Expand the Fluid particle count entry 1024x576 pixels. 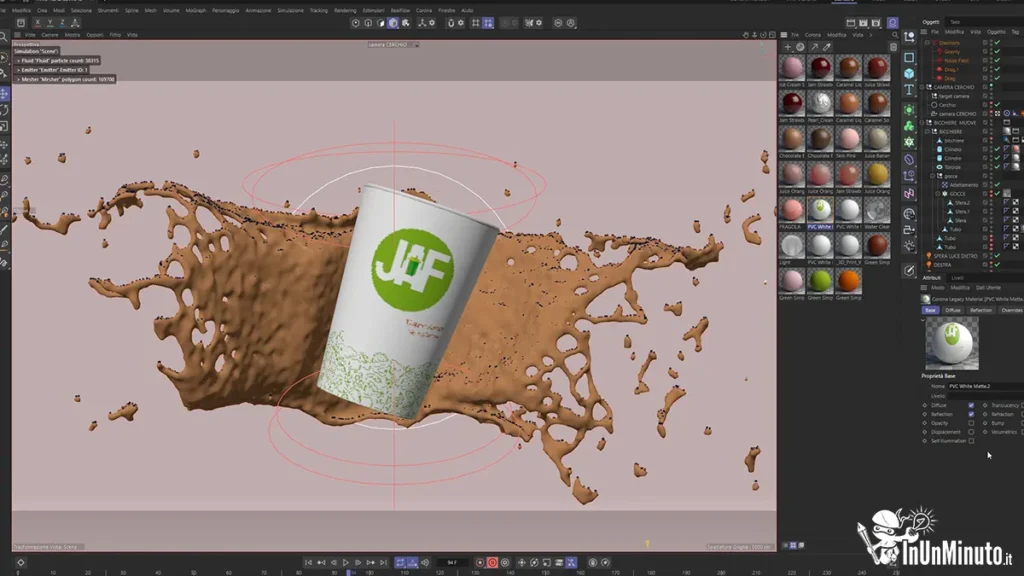point(18,61)
